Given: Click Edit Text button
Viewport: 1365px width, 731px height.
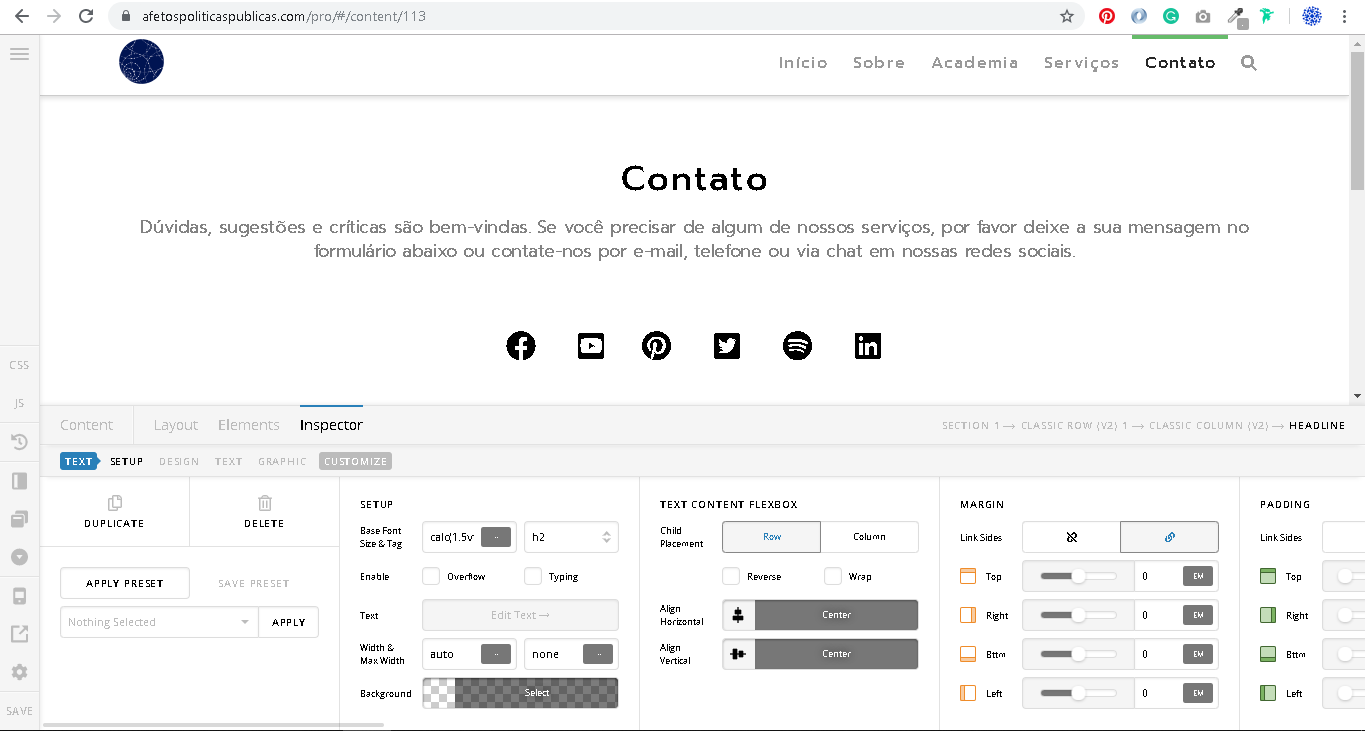Looking at the screenshot, I should (x=520, y=615).
